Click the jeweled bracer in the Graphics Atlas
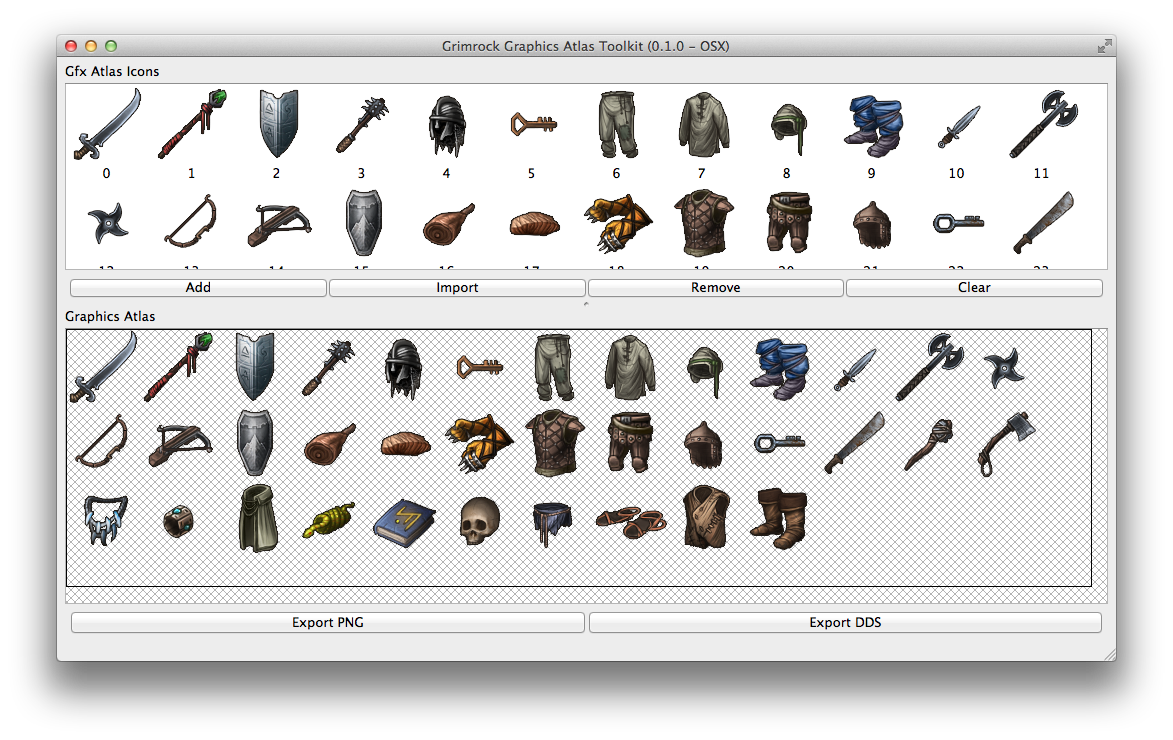1173x740 pixels. 179,521
